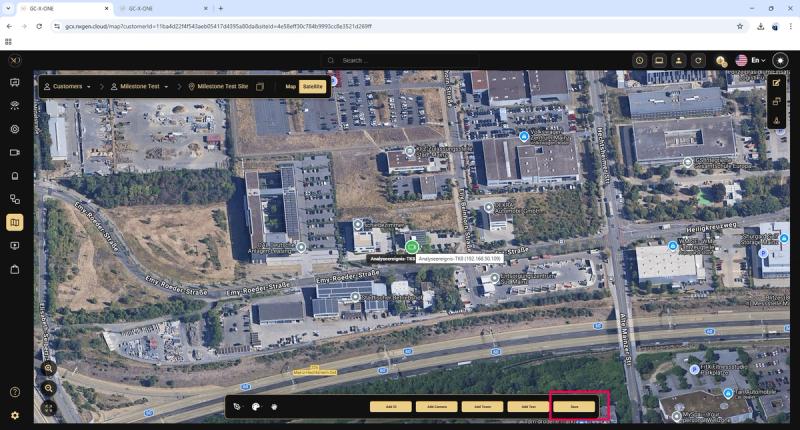This screenshot has width=800, height=430.
Task: Open the color palette tool
Action: point(256,407)
